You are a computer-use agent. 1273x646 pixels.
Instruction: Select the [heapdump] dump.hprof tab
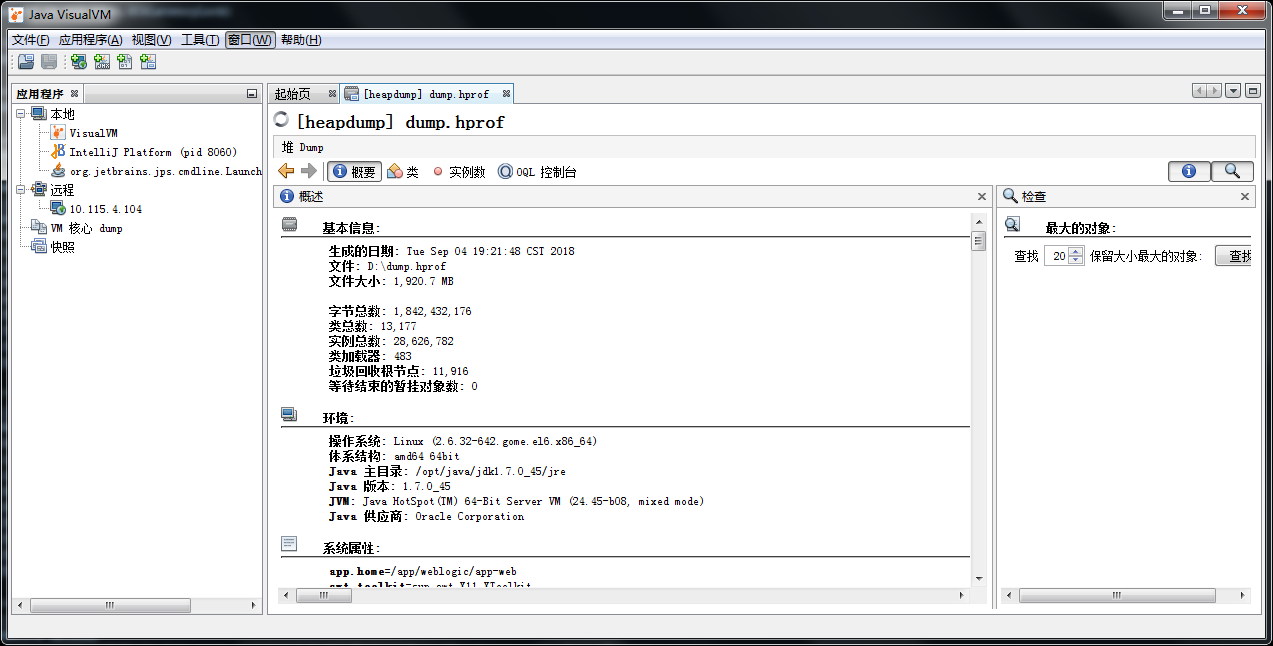point(426,94)
